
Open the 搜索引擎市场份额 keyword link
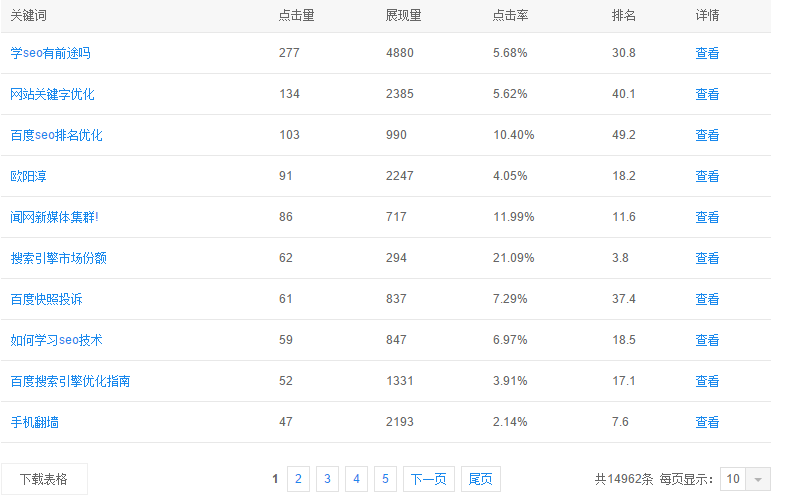pyautogui.click(x=58, y=258)
